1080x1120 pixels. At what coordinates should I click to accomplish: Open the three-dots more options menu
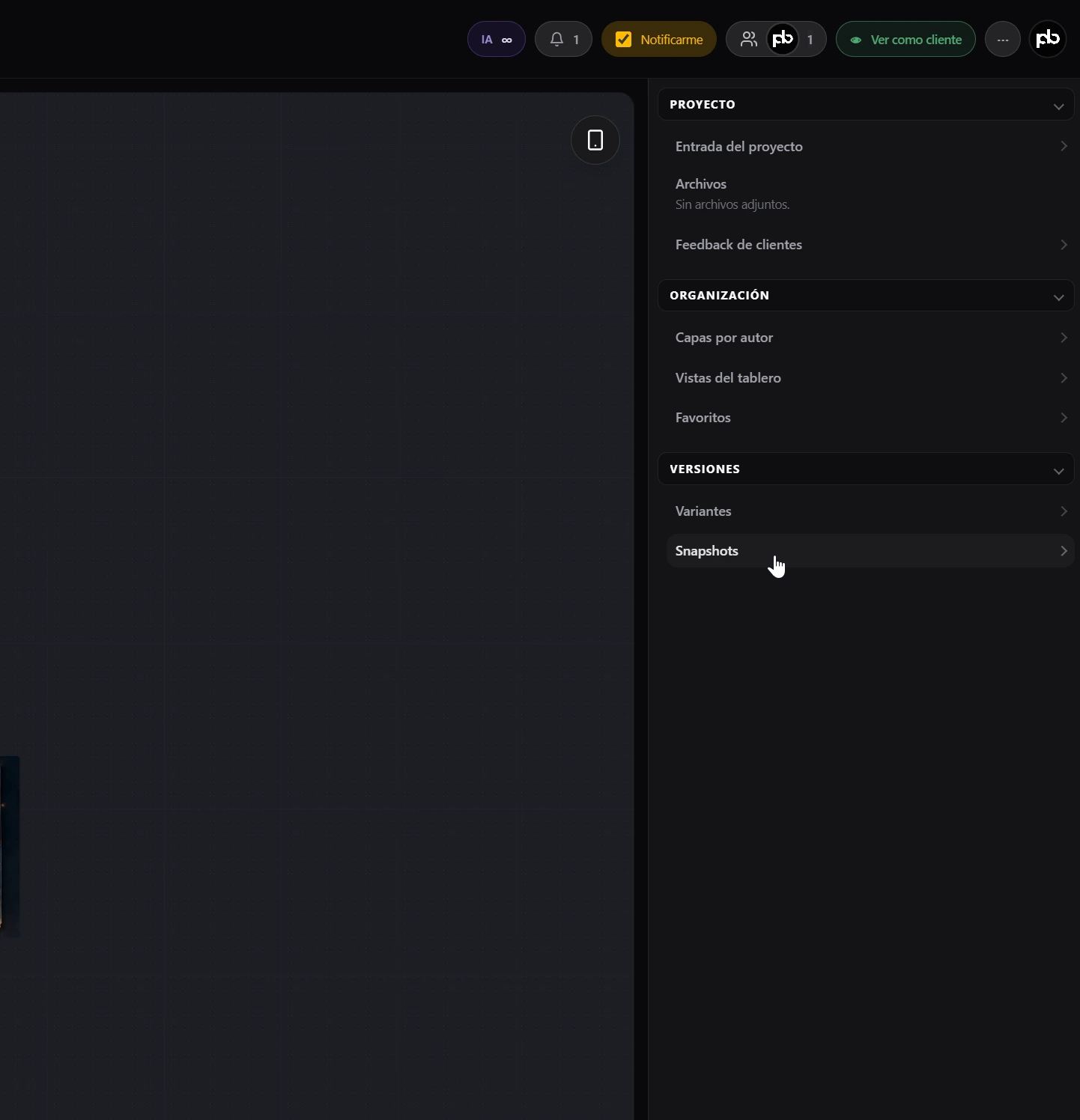1003,40
